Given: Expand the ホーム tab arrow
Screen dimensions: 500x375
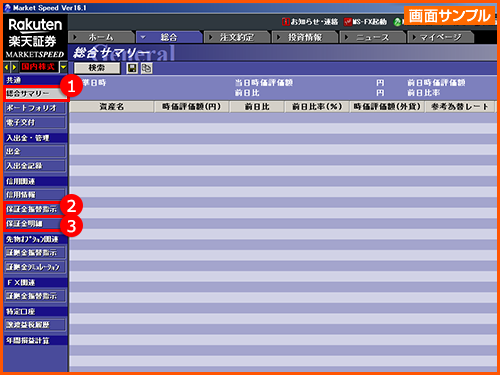Looking at the screenshot, I should point(75,37).
